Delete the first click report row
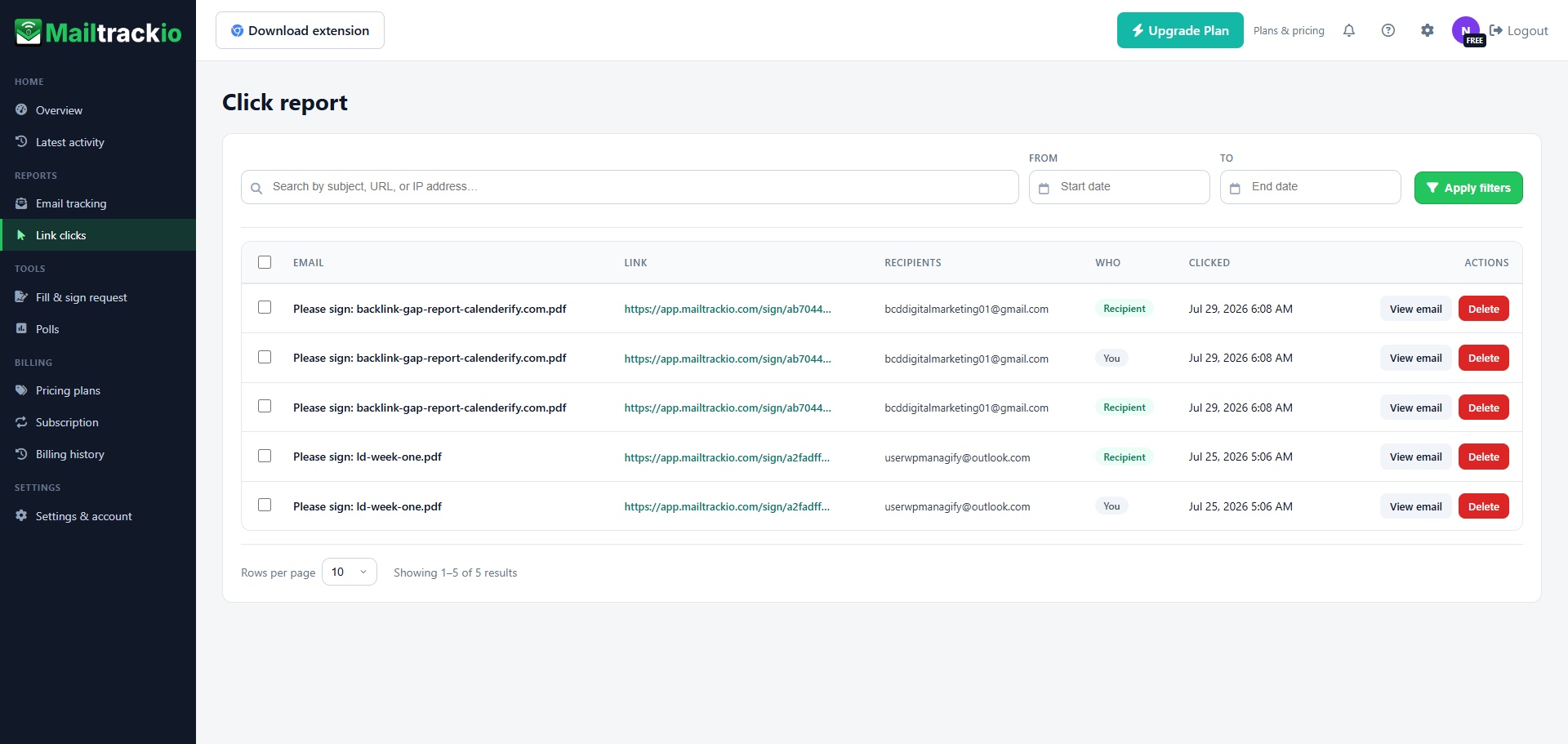Image resolution: width=1568 pixels, height=744 pixels. (x=1483, y=309)
